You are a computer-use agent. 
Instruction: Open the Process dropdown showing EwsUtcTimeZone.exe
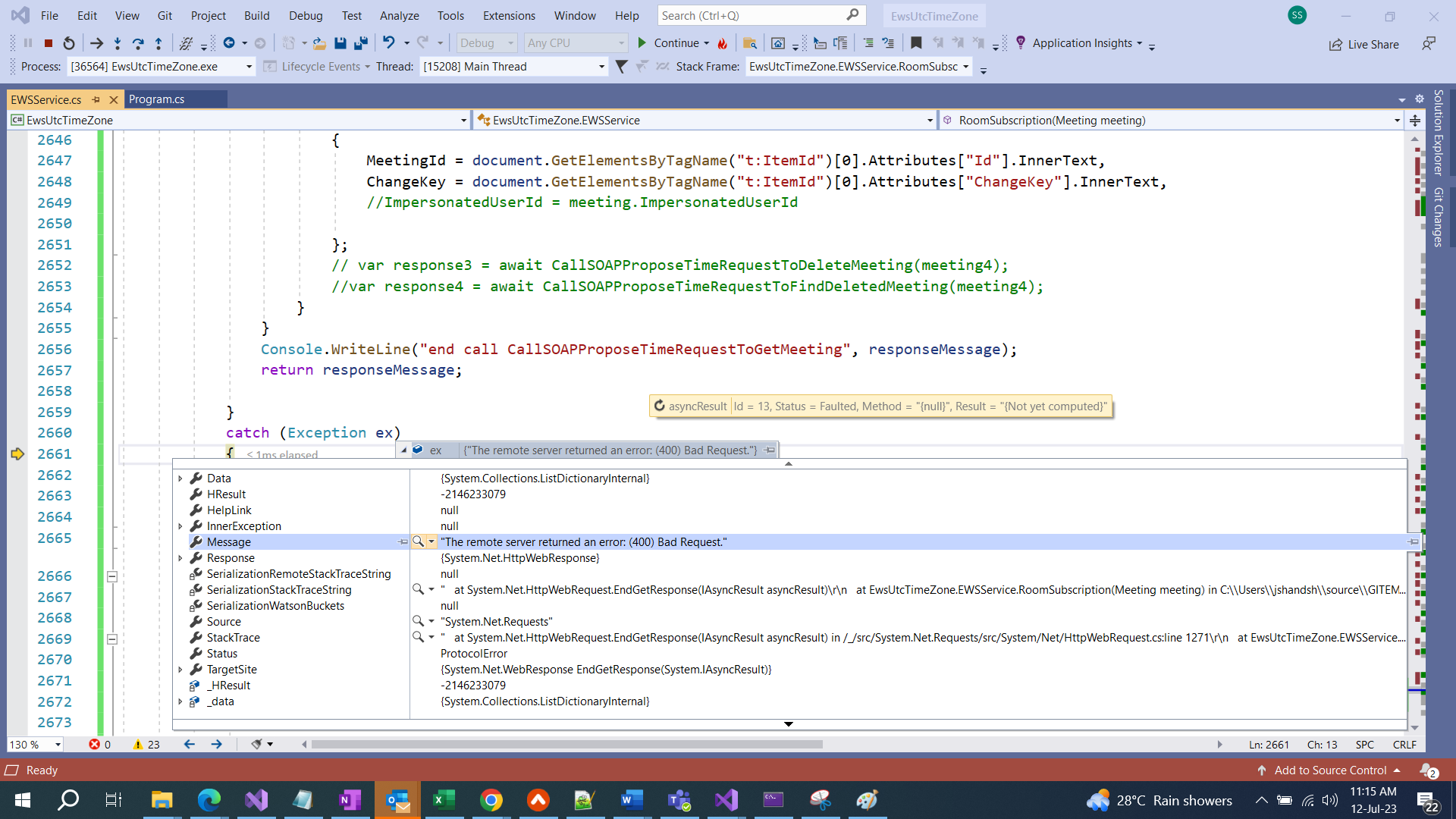click(x=248, y=67)
